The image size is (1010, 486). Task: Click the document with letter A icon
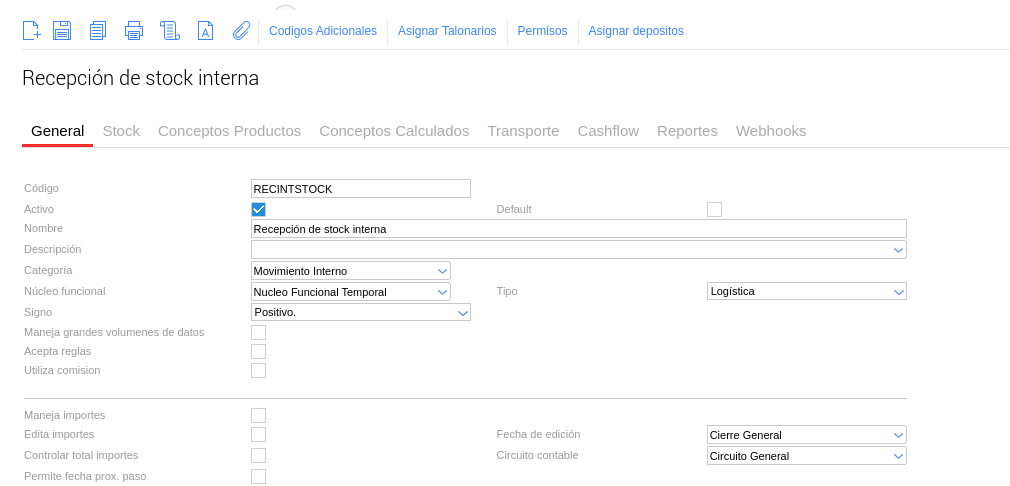point(205,31)
